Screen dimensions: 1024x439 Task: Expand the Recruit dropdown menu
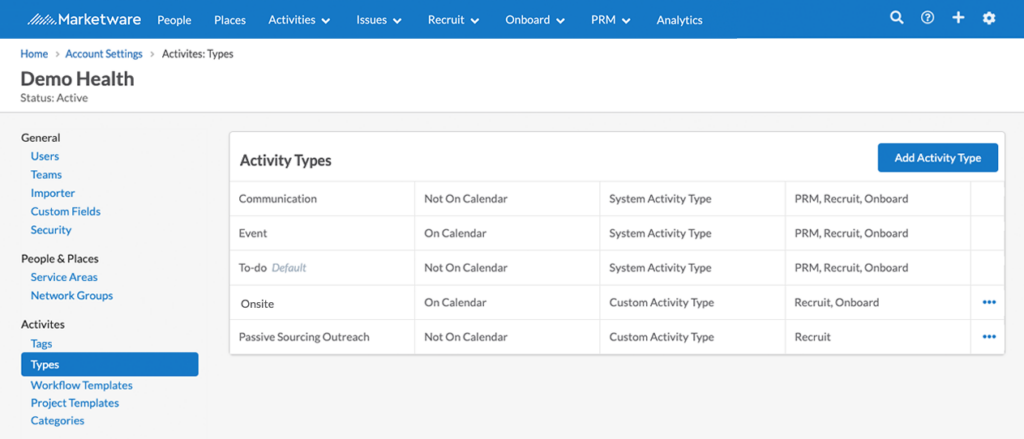[x=454, y=20]
